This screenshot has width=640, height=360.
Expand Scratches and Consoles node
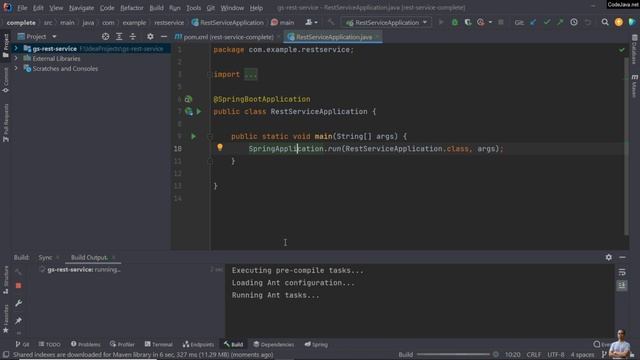coord(16,68)
